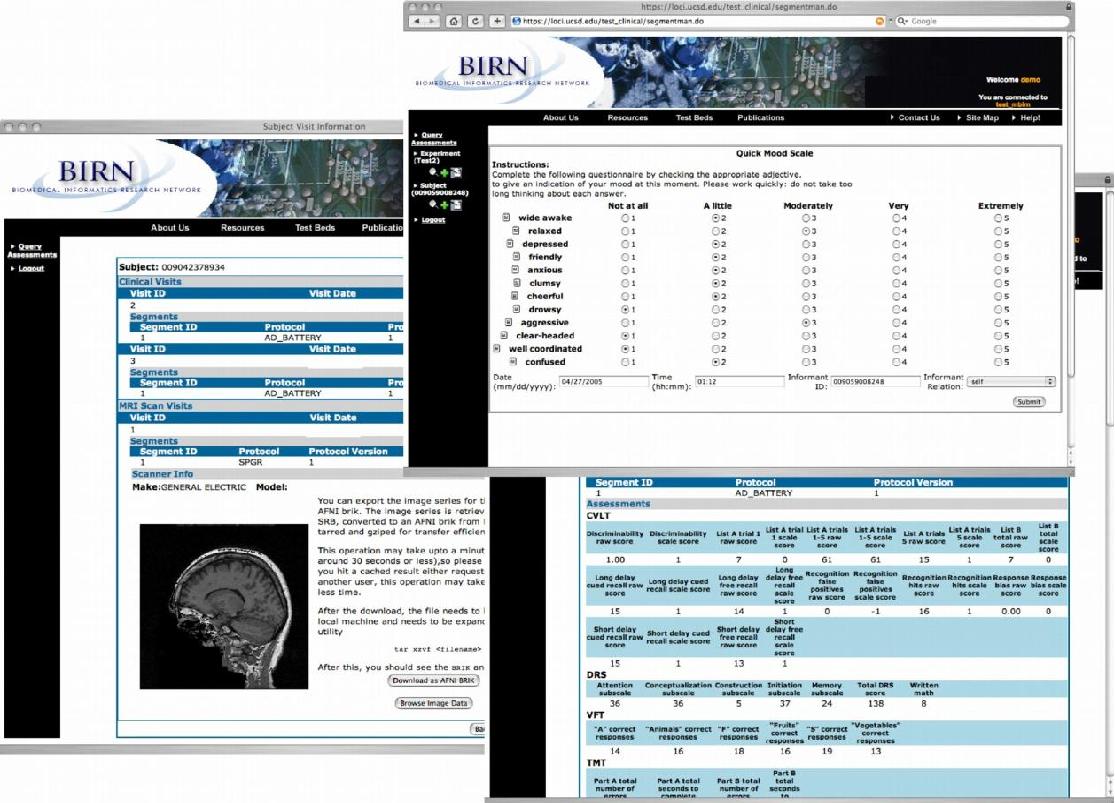Click green plus icon under Experiment (Test2)
Image resolution: width=1115 pixels, height=803 pixels.
443,171
